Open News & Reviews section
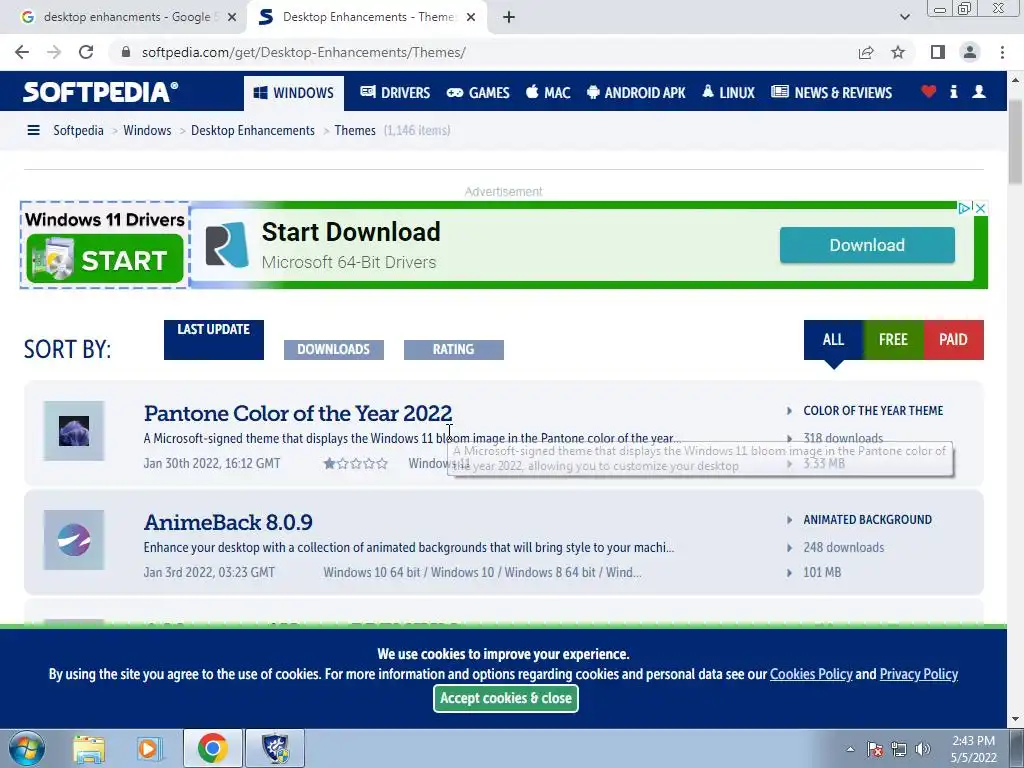The height and width of the screenshot is (768, 1024). [x=831, y=93]
